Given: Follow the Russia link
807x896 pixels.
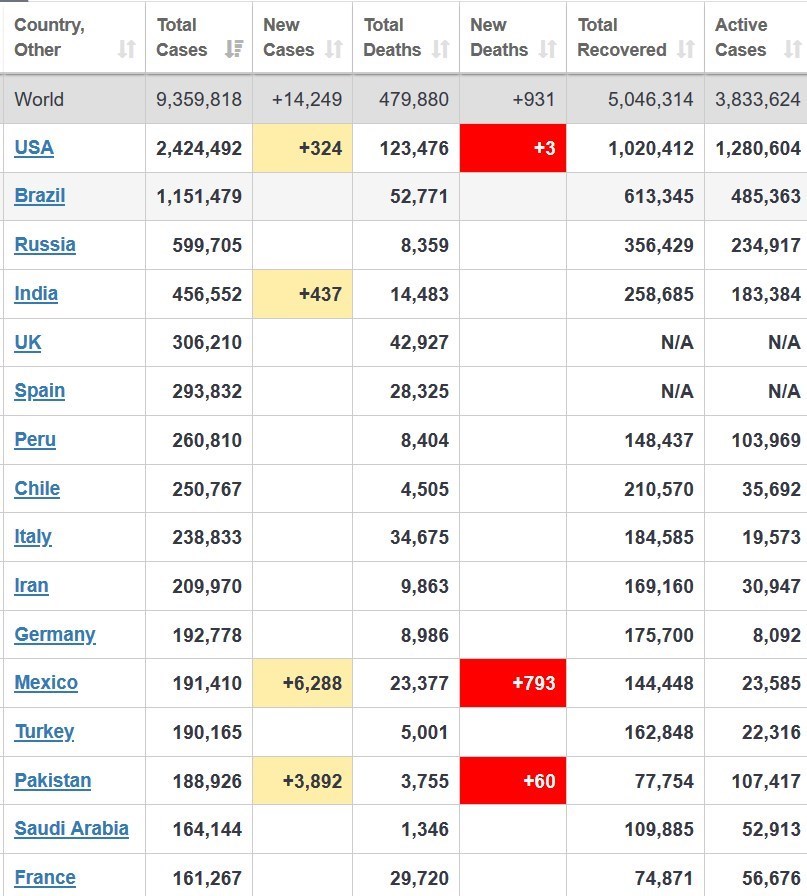Looking at the screenshot, I should point(45,245).
